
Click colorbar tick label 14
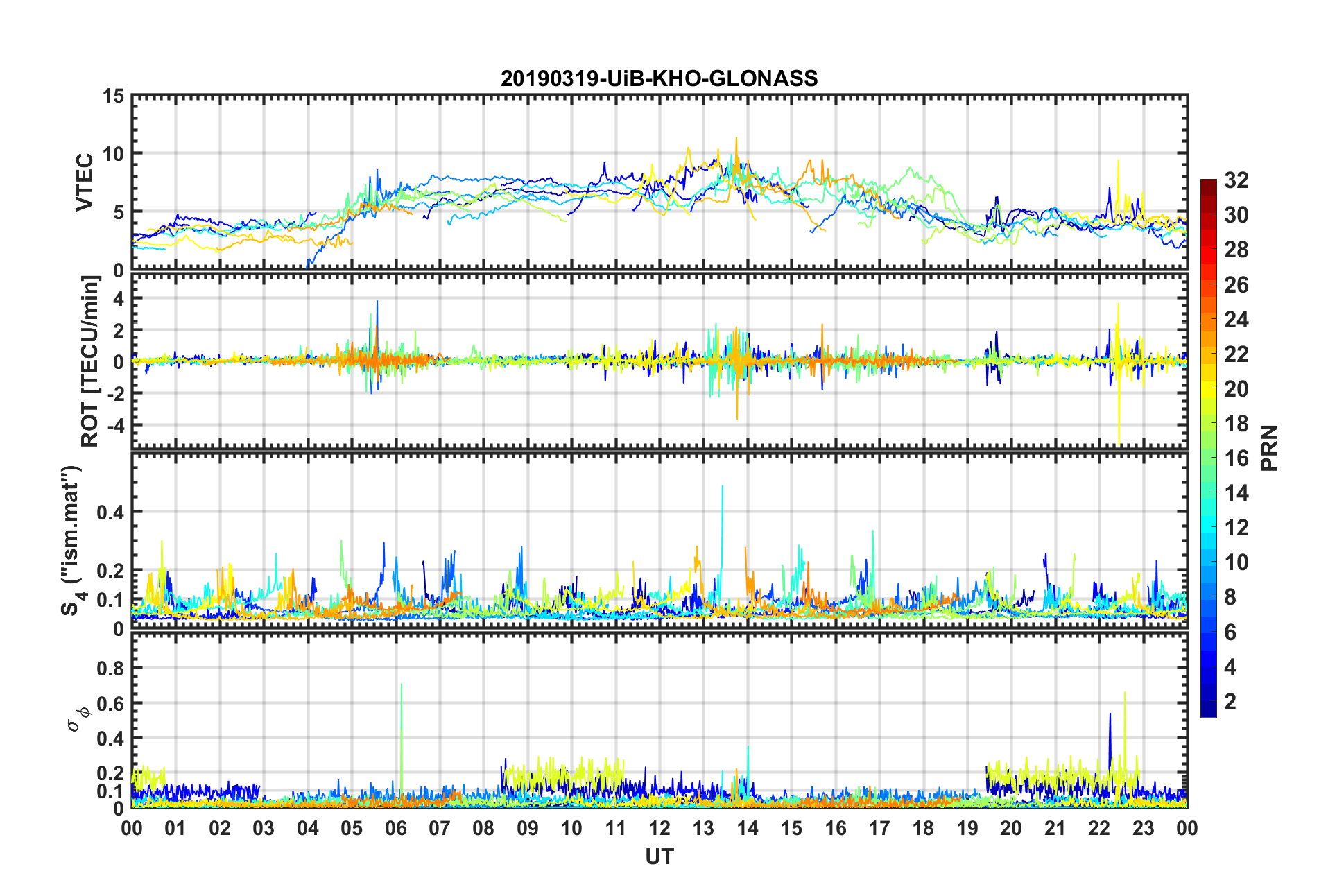point(1236,493)
